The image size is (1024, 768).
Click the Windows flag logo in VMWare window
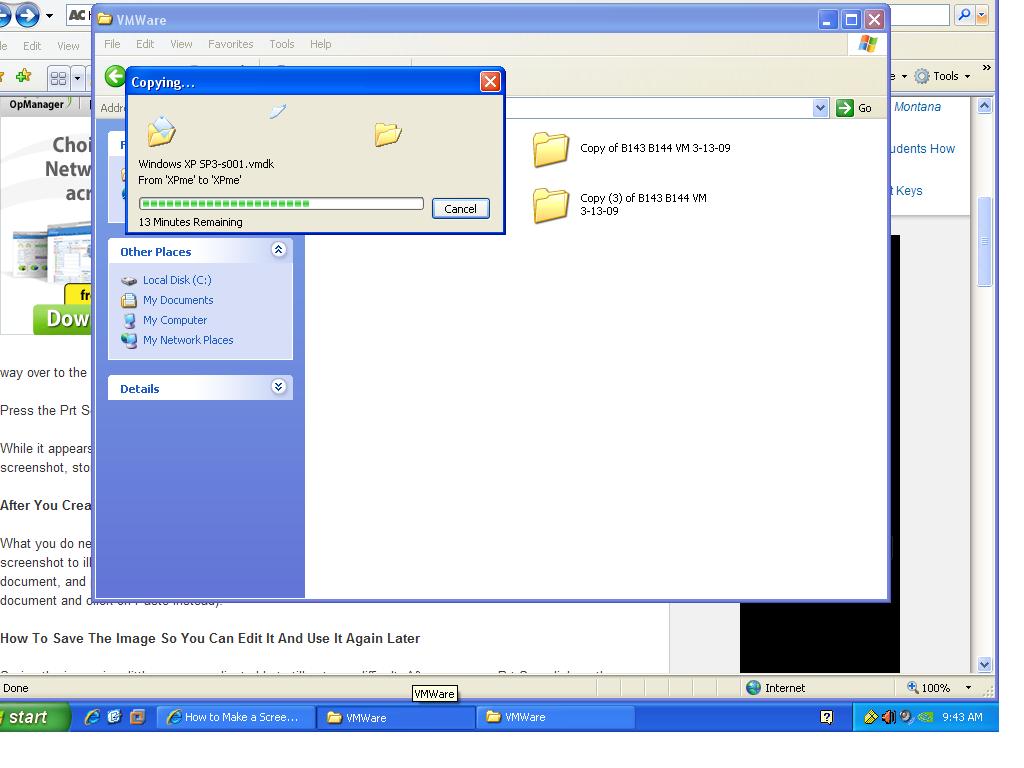click(868, 44)
